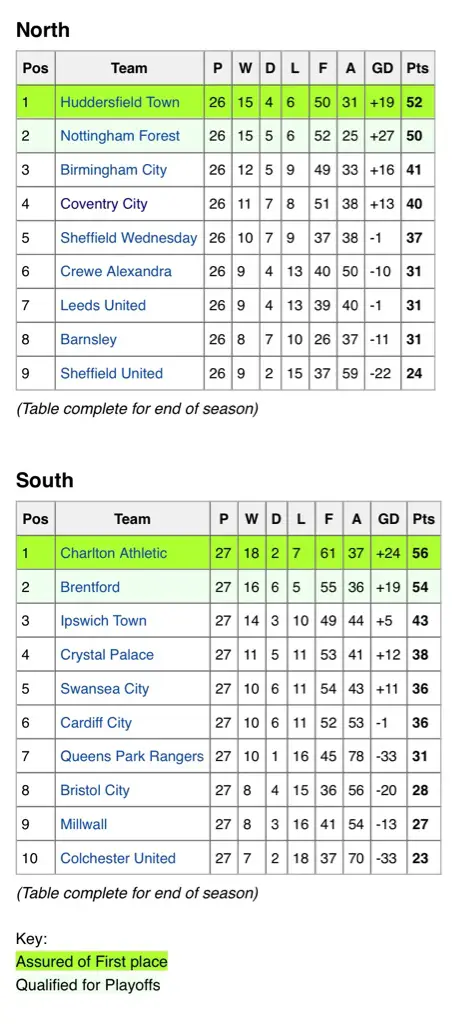Viewport: 455px width, 1024px height.
Task: Select the Sheffield Wednesday link
Action: tap(129, 238)
